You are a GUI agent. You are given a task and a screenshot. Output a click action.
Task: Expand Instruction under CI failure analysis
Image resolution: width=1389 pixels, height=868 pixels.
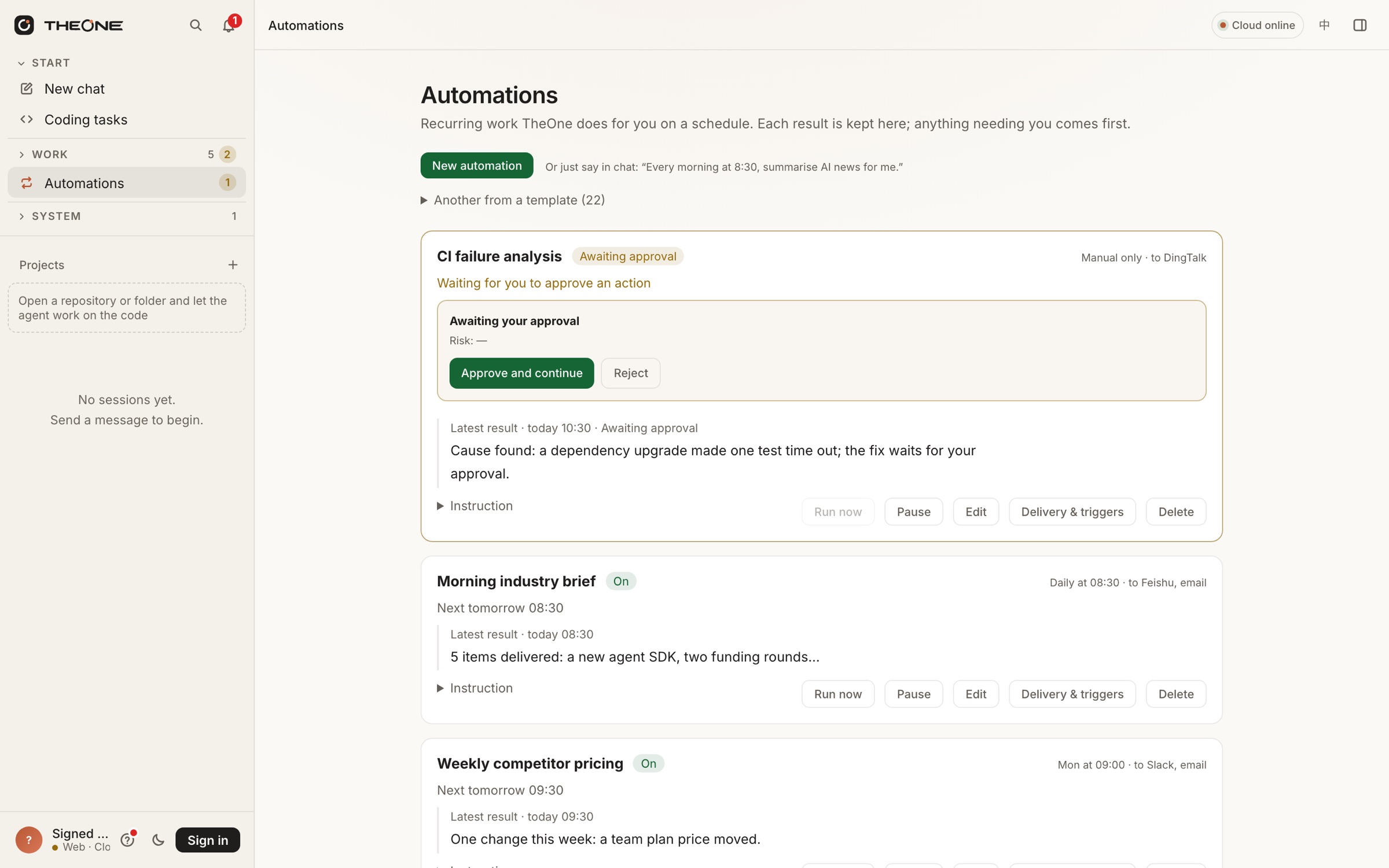point(475,506)
